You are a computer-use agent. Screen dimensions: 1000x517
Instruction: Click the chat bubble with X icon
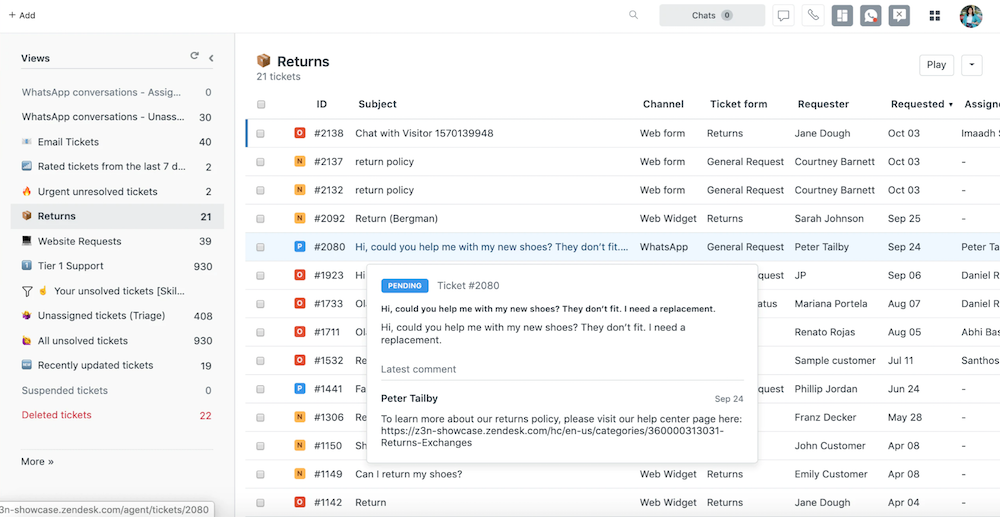(899, 15)
